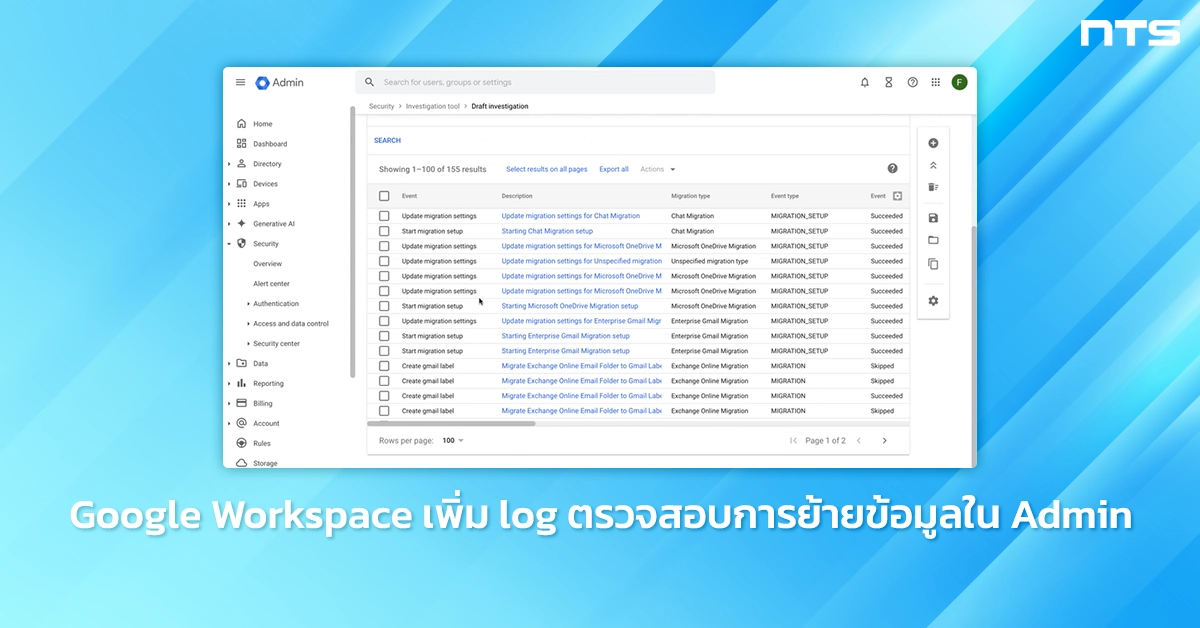The height and width of the screenshot is (628, 1200).
Task: Select Apps in the sidebar
Action: coord(261,204)
